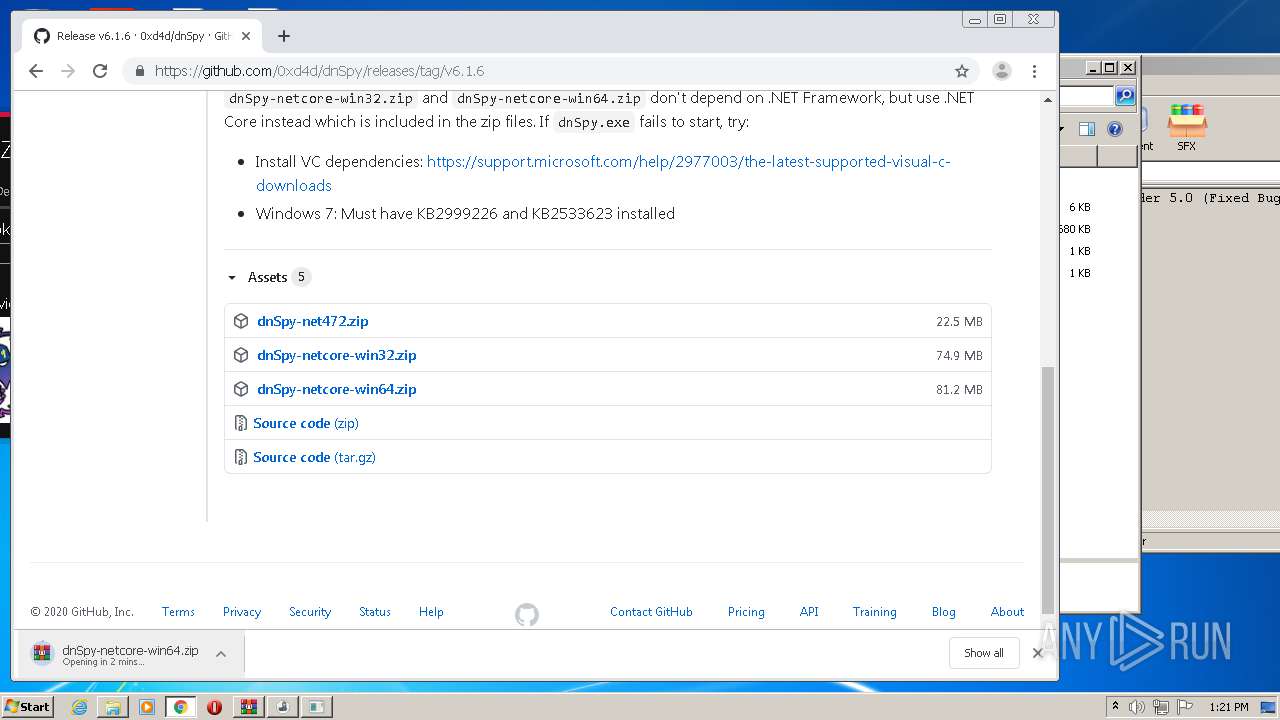View site info via the padlock icon
Viewport: 1280px width, 720px height.
point(139,71)
